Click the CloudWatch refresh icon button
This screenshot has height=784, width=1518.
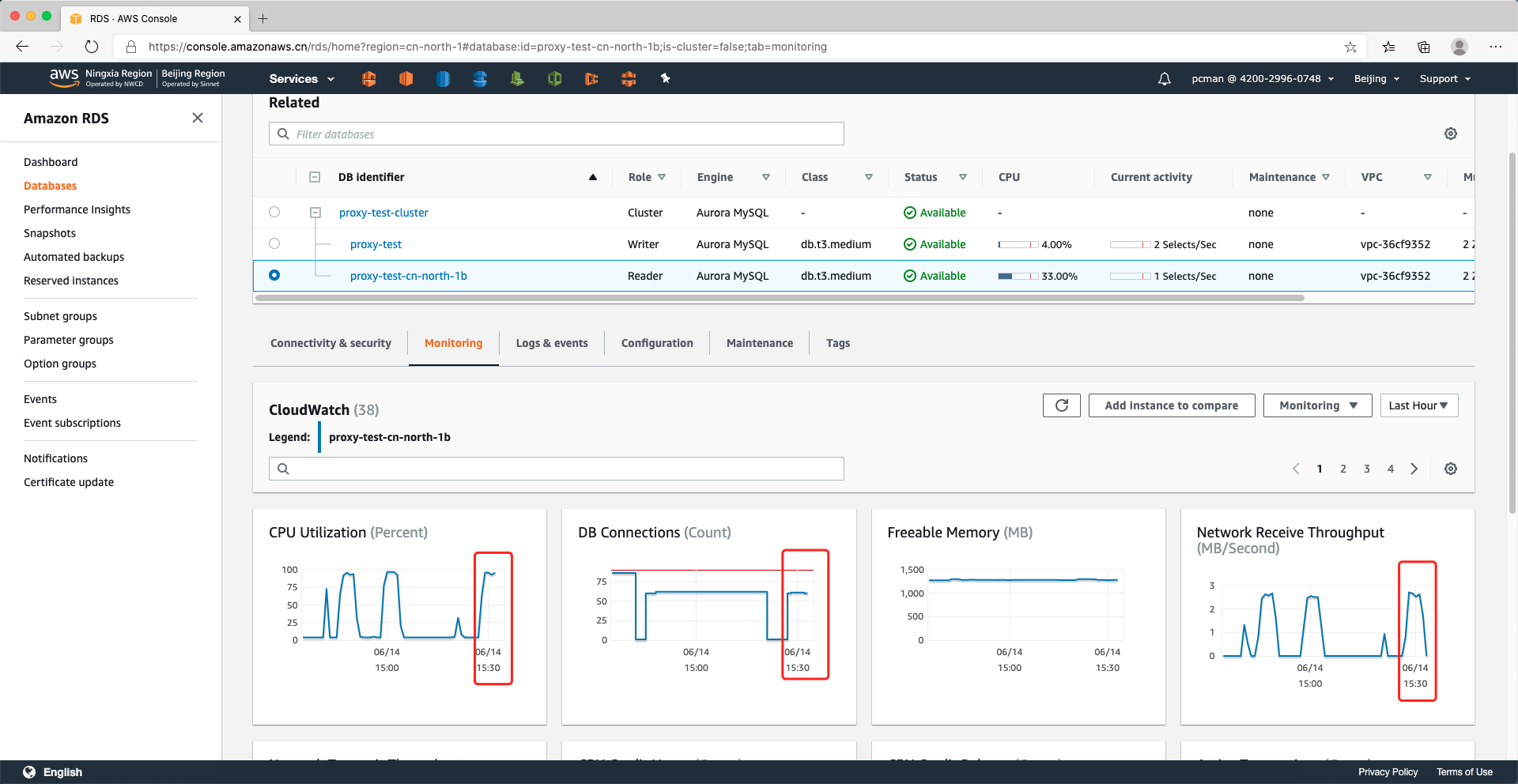(x=1061, y=405)
